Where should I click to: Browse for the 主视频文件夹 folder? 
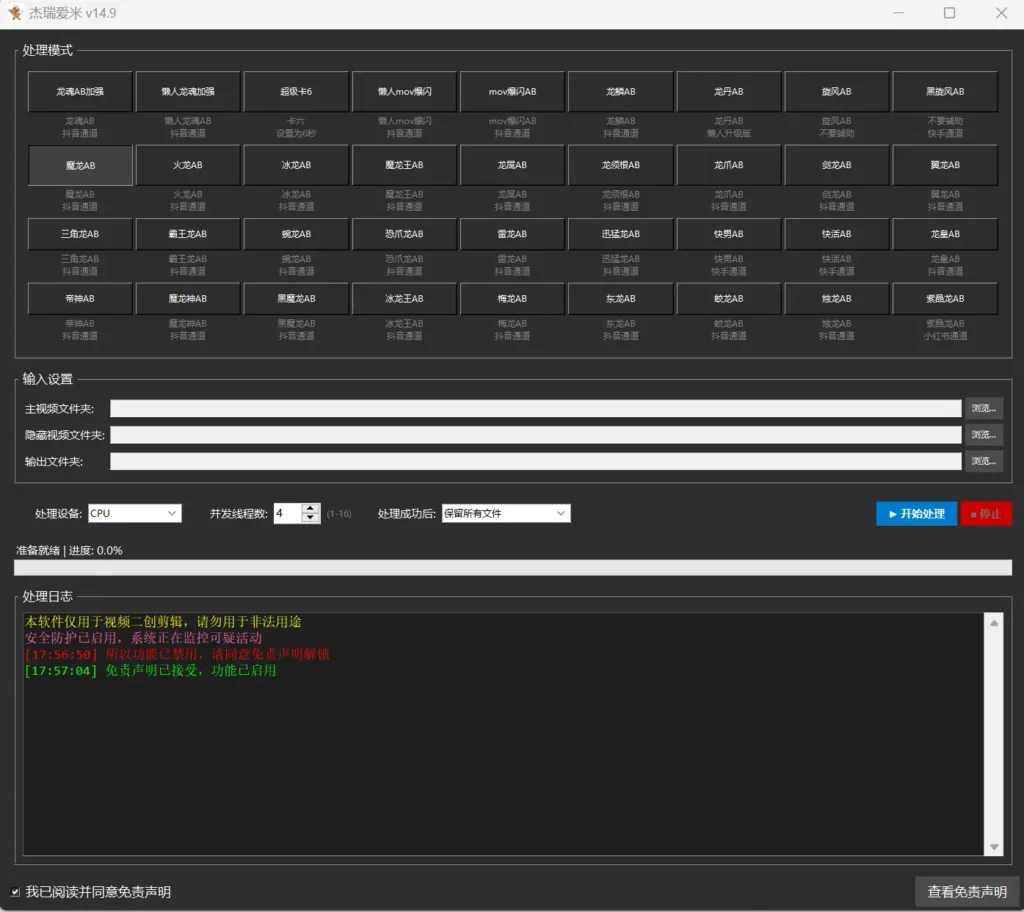(984, 408)
